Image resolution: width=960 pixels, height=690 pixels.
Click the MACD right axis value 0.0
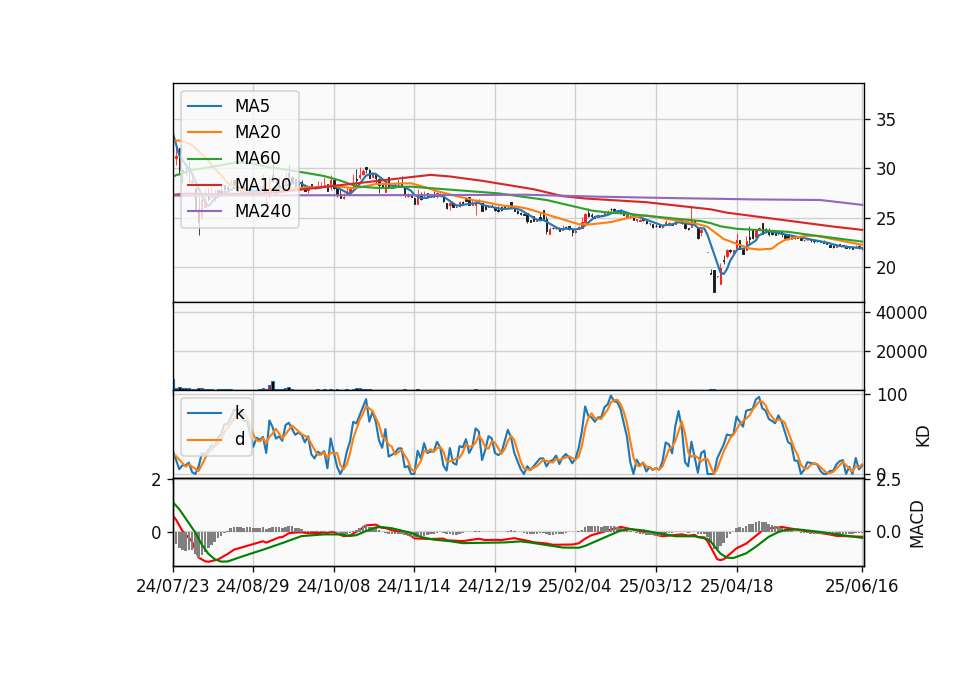pyautogui.click(x=888, y=532)
